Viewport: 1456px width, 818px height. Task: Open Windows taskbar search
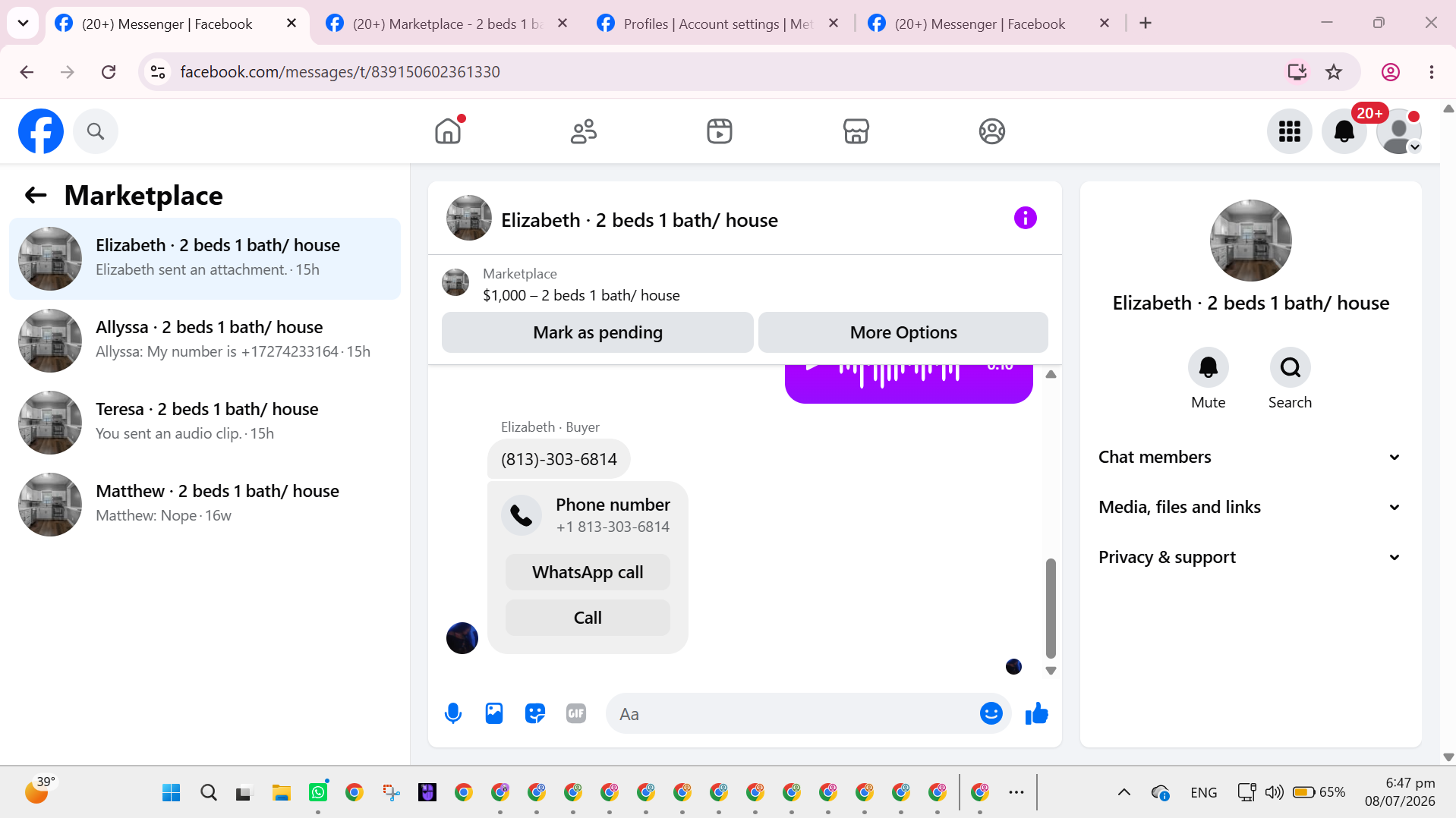[x=208, y=793]
